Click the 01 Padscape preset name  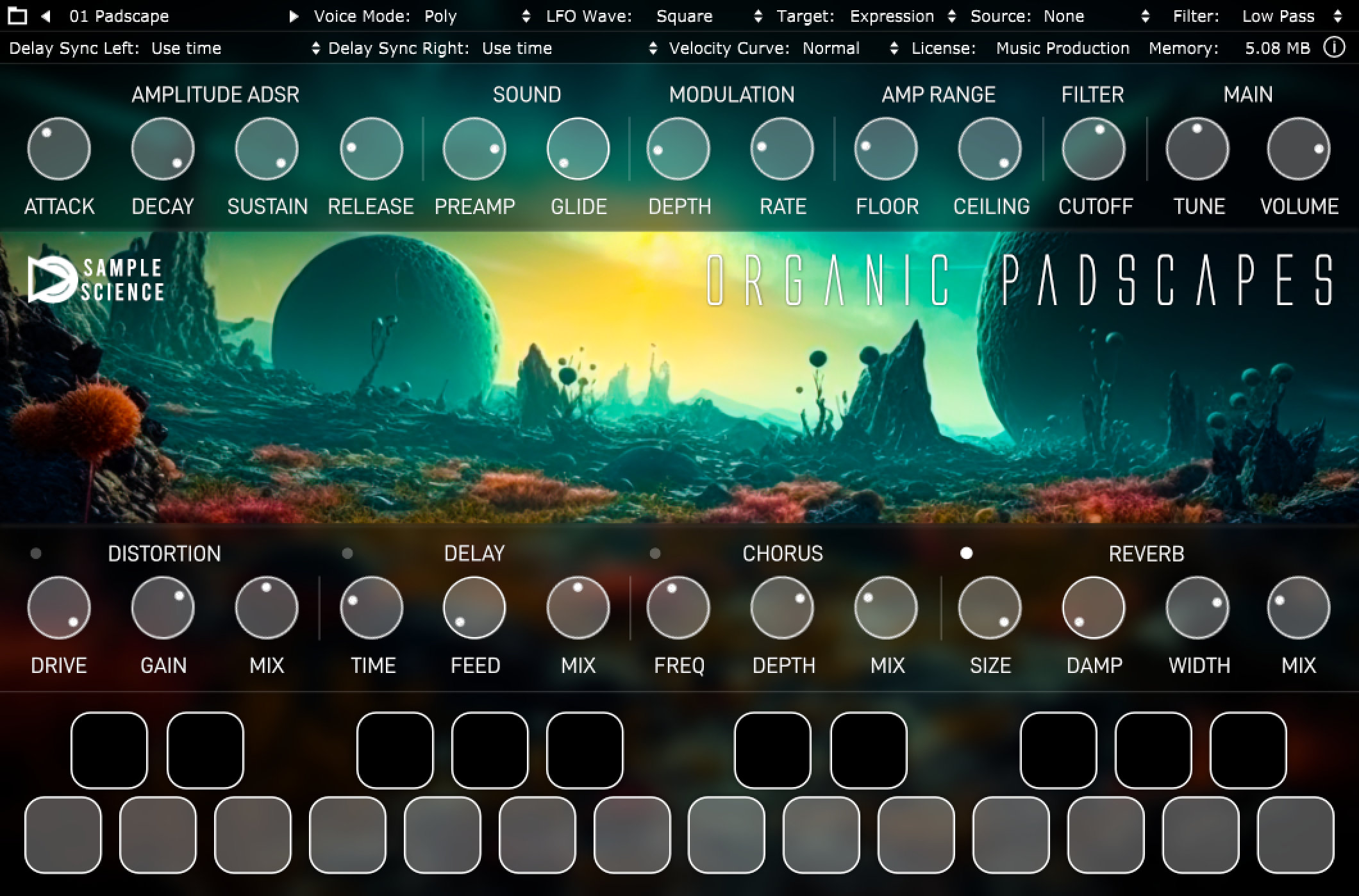pyautogui.click(x=119, y=16)
